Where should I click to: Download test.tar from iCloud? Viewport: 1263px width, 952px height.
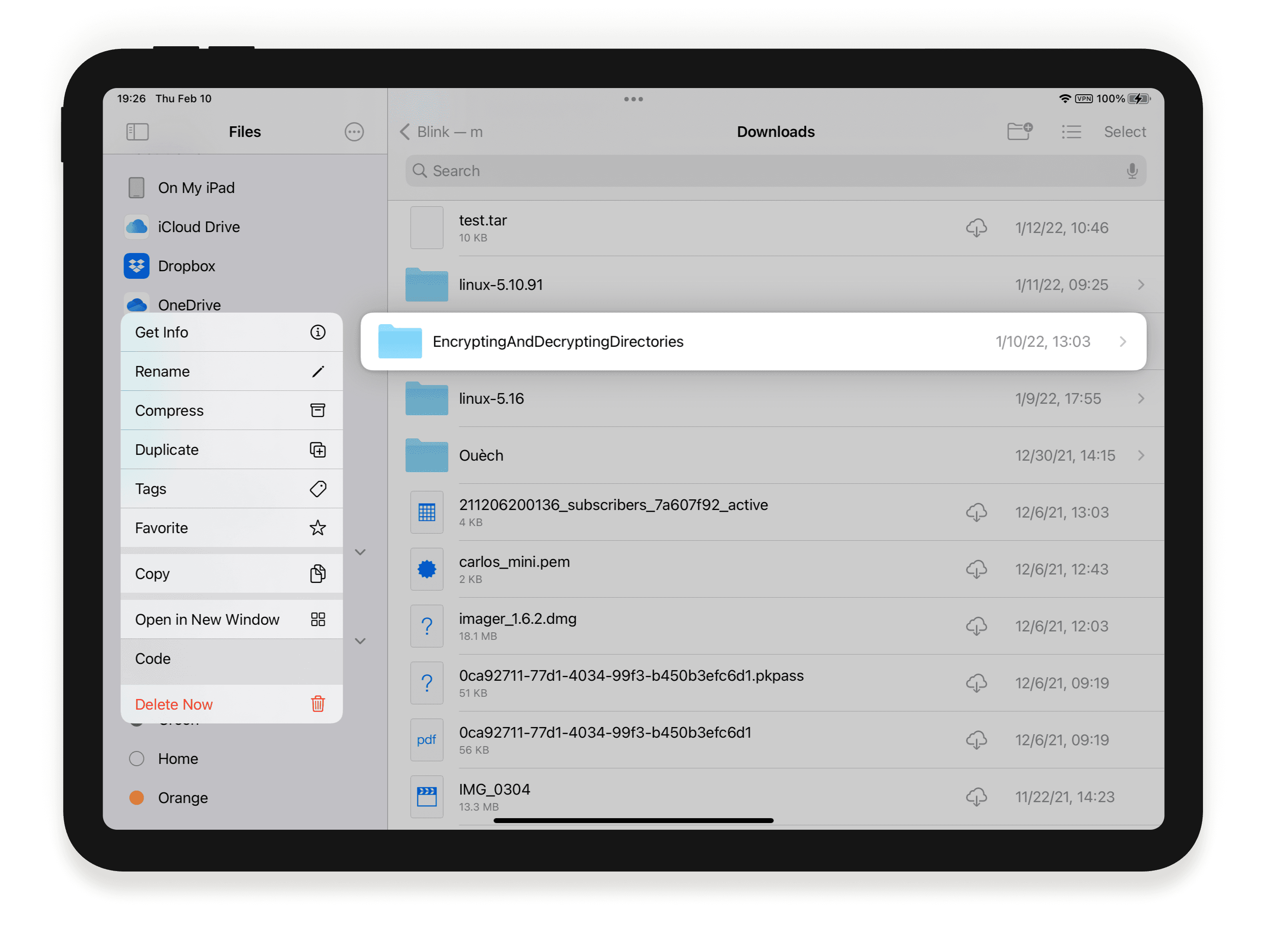[976, 228]
